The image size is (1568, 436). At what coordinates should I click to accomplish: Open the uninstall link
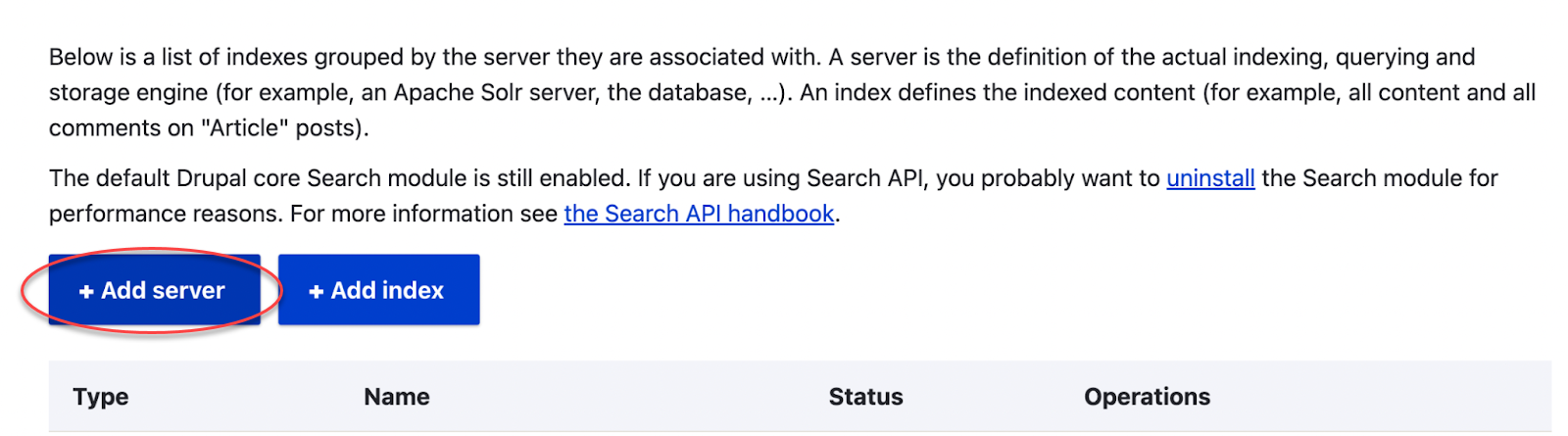click(x=1210, y=178)
